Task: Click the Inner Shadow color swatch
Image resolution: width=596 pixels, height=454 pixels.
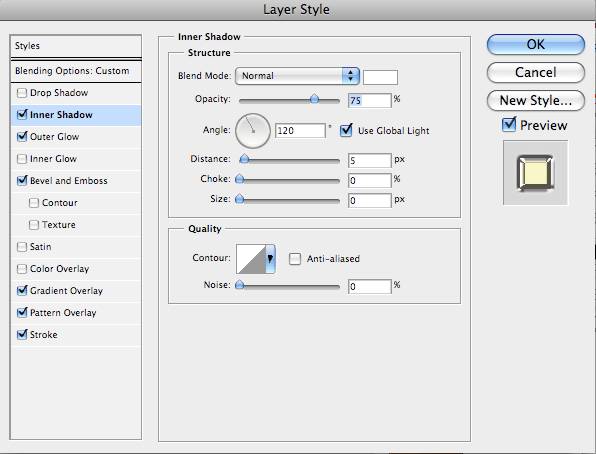Action: (380, 77)
